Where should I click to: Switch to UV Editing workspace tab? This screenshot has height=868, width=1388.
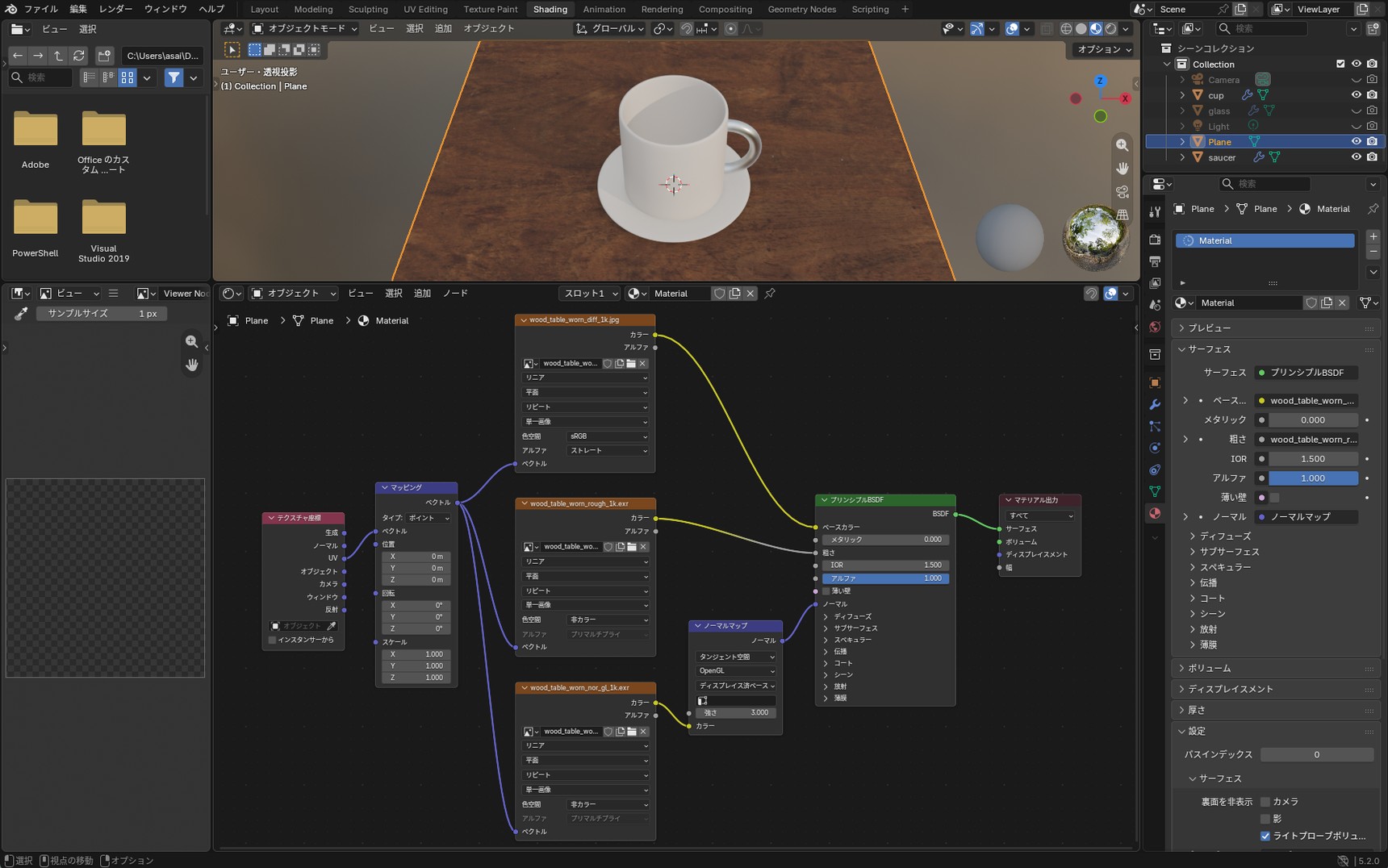[x=425, y=10]
